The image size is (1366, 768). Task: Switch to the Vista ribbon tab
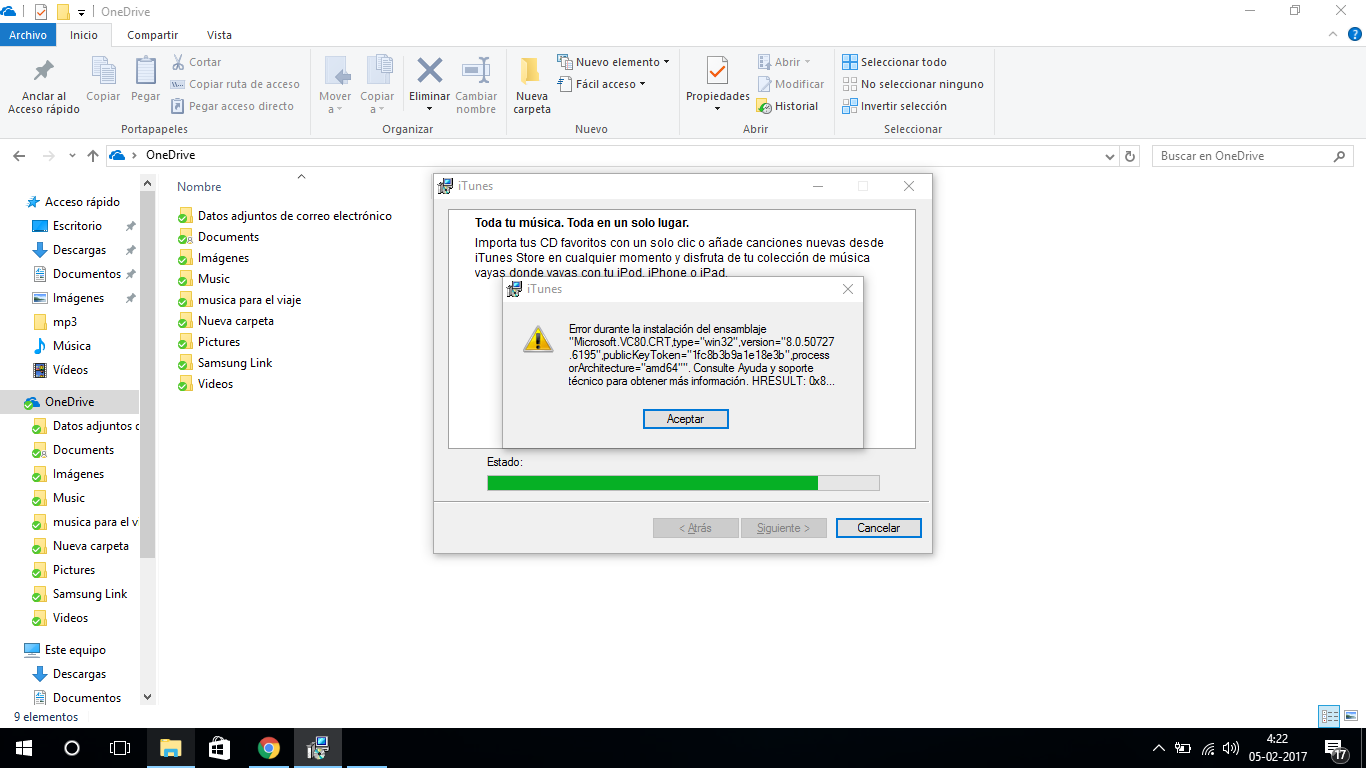pyautogui.click(x=219, y=35)
